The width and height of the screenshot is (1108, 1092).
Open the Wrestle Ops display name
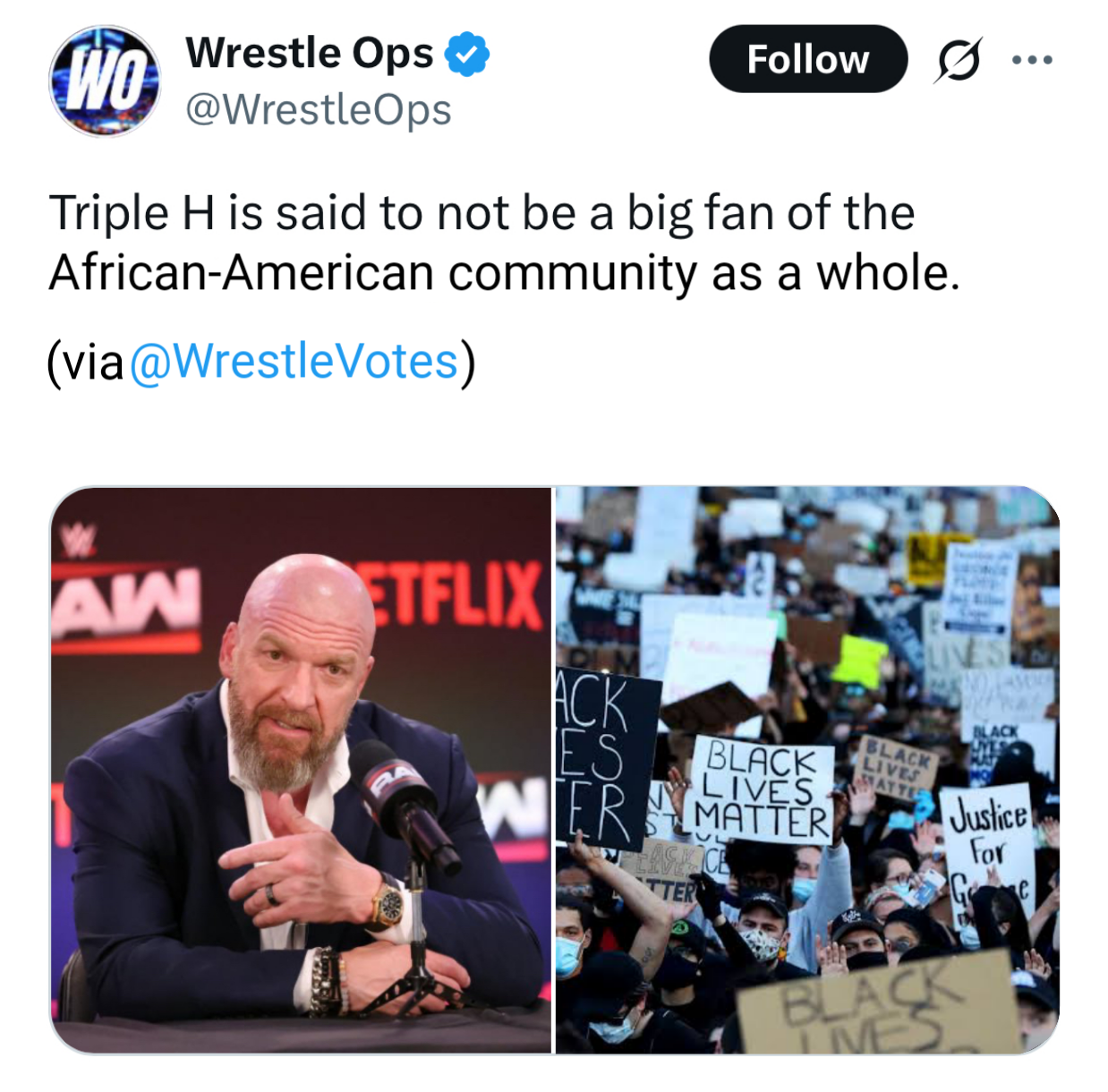coord(310,53)
